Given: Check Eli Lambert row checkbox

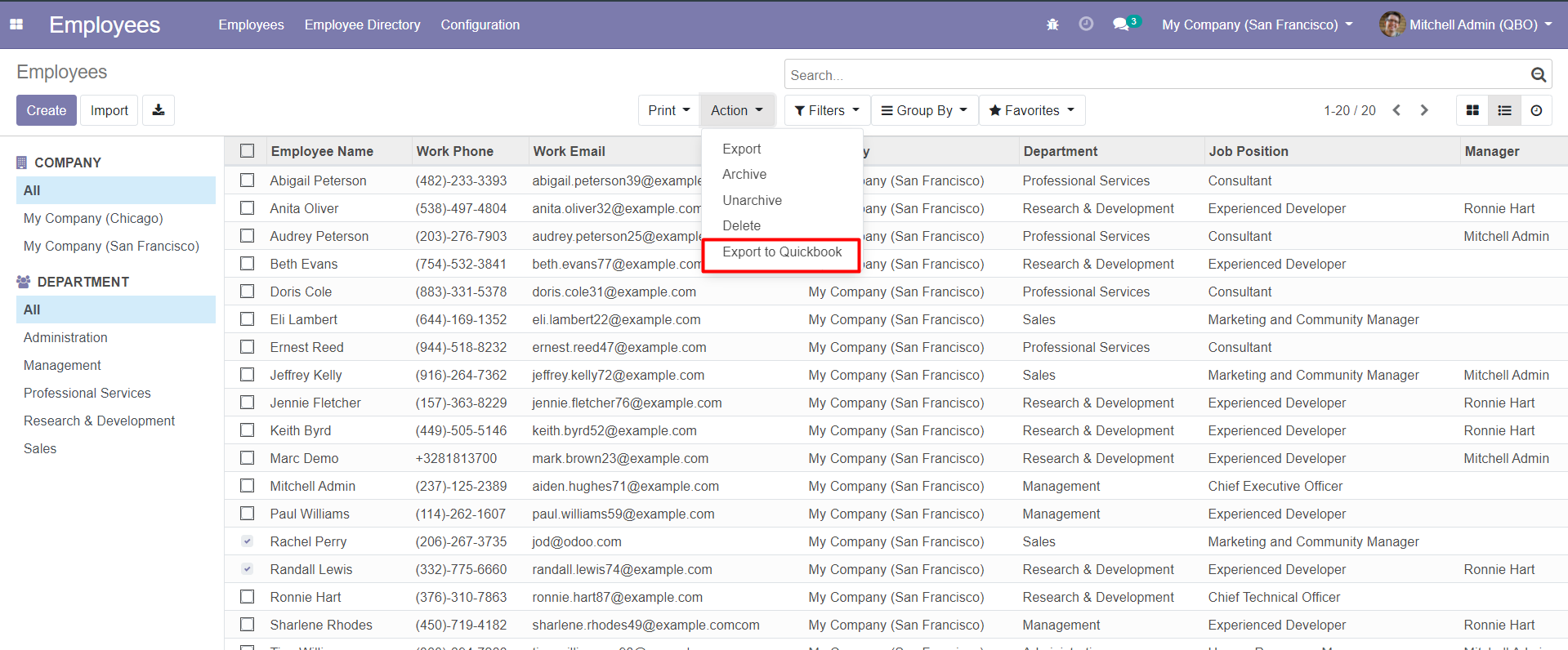Looking at the screenshot, I should [247, 319].
